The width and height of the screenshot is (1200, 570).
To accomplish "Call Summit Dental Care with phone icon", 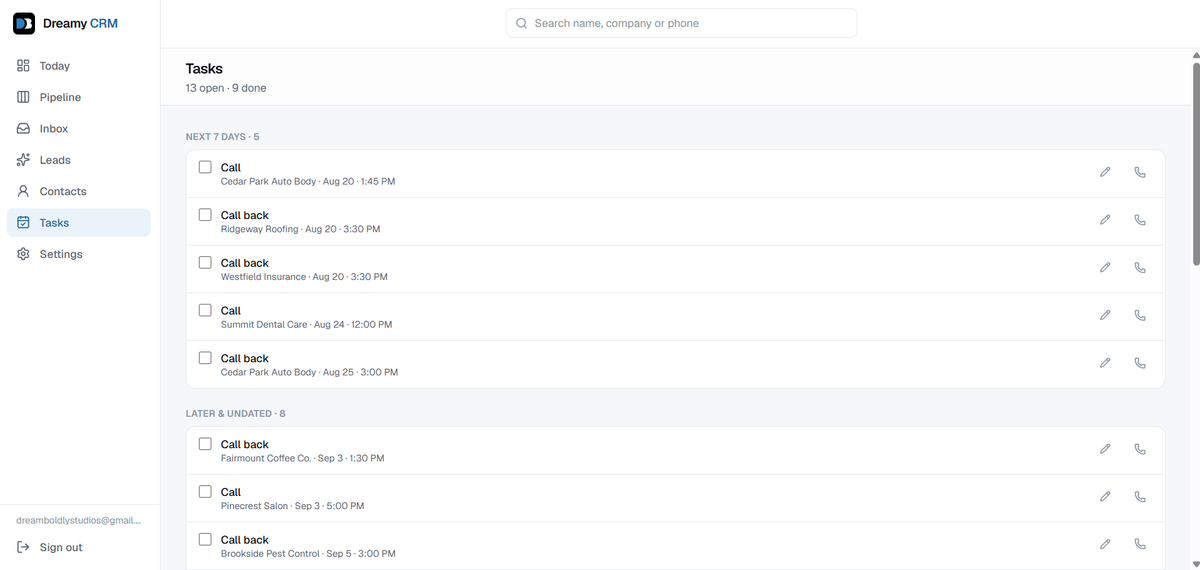I will pyautogui.click(x=1140, y=315).
